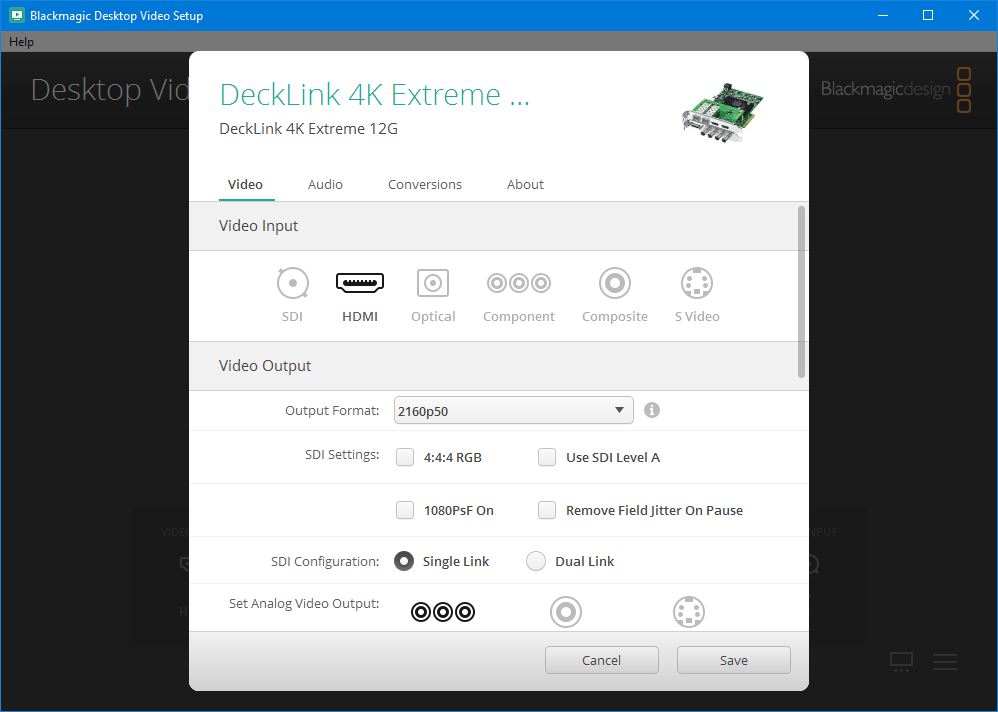Set analog output to S Video icon

[x=689, y=612]
